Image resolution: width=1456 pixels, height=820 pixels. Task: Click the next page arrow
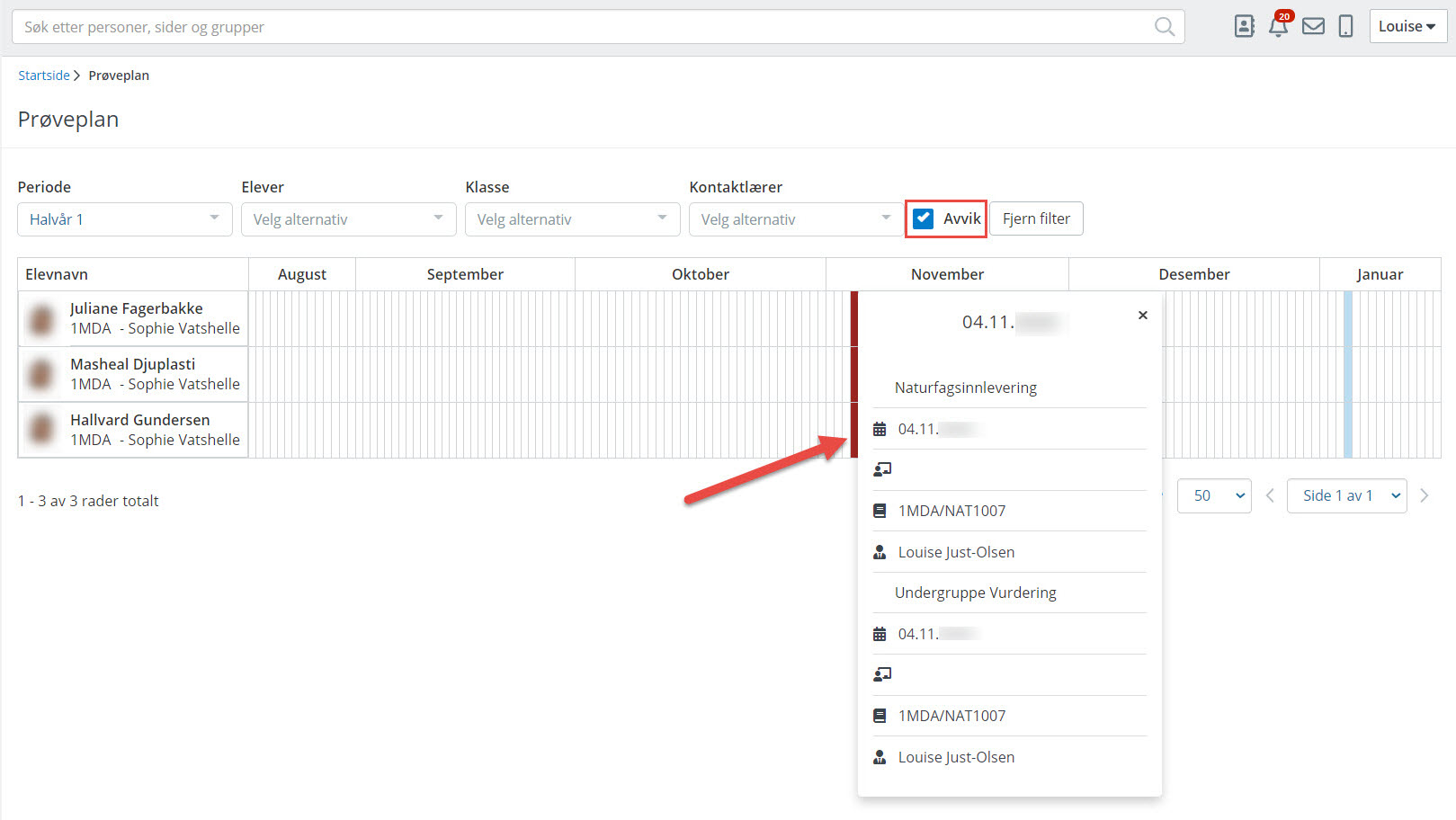pos(1424,495)
